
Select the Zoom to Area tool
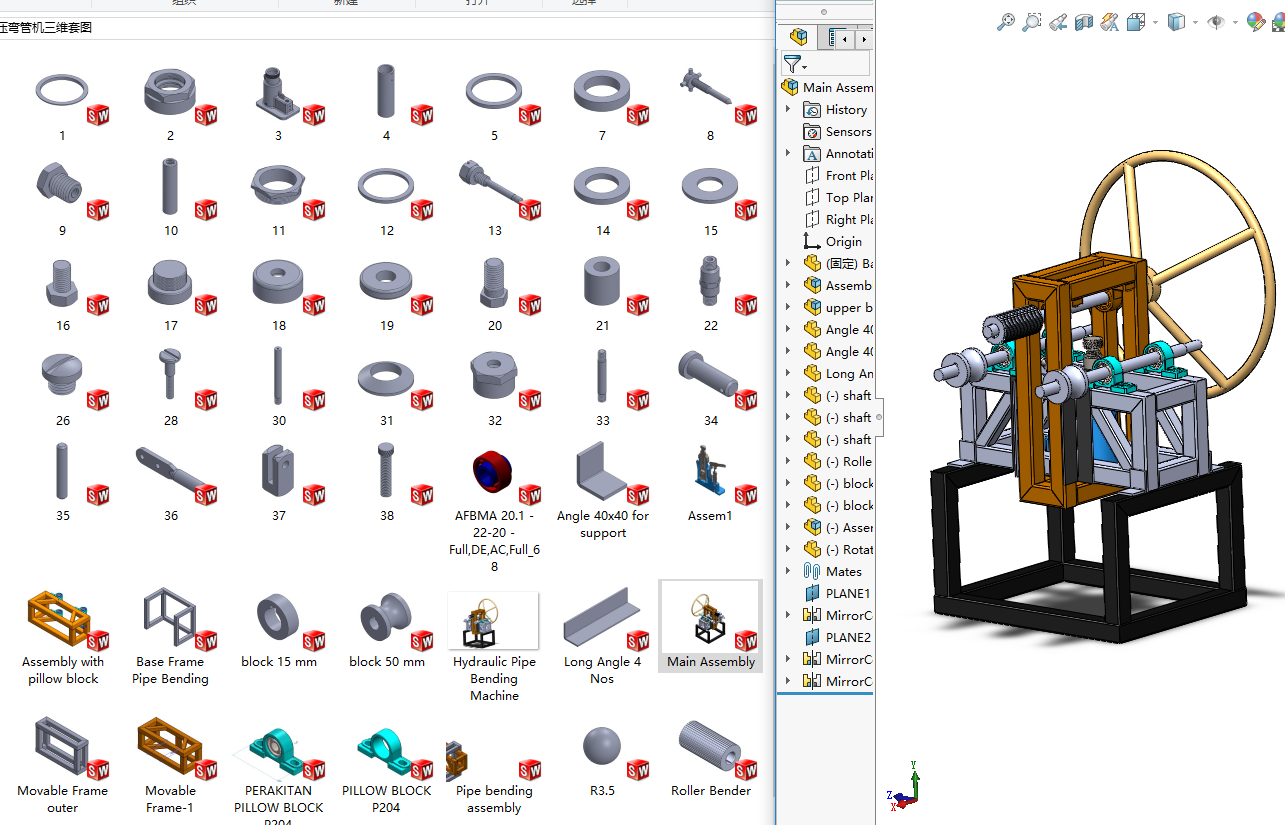1032,22
